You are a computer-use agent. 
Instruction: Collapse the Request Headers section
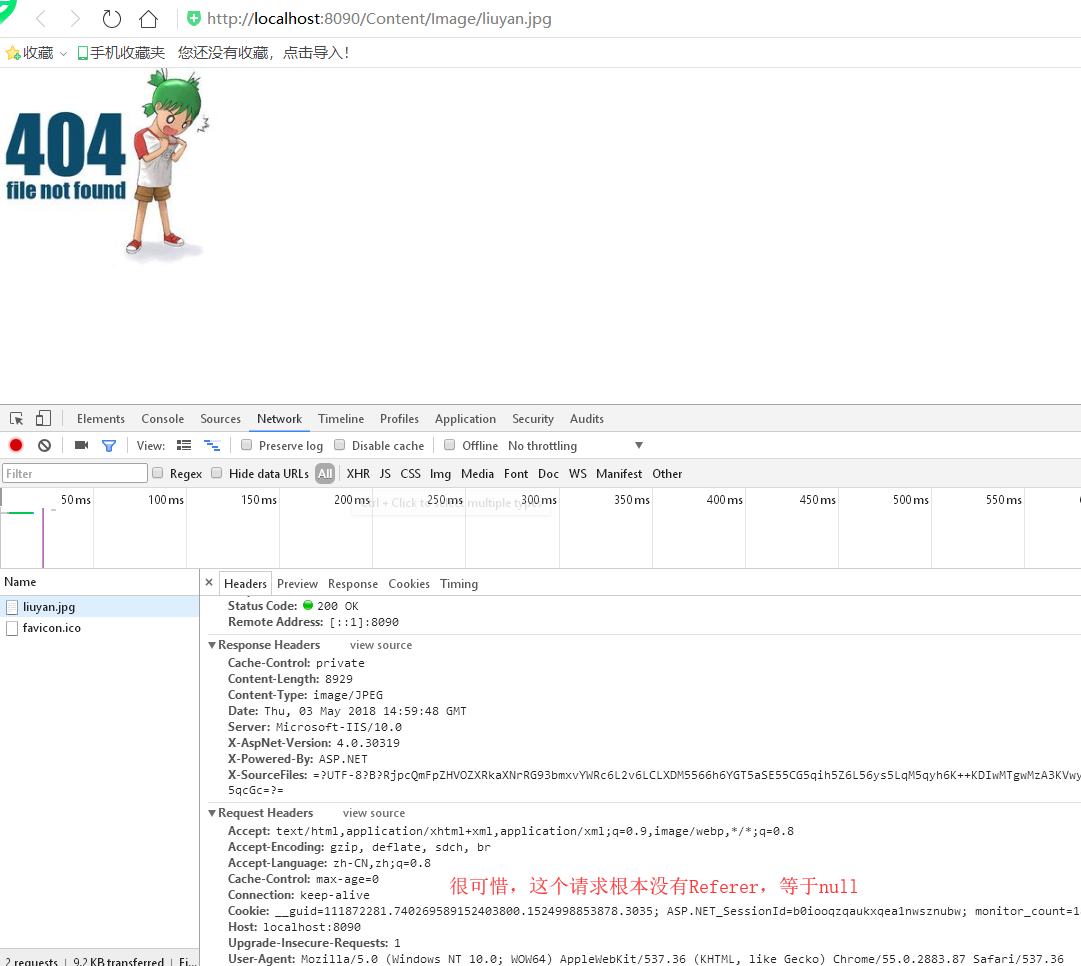tap(212, 813)
